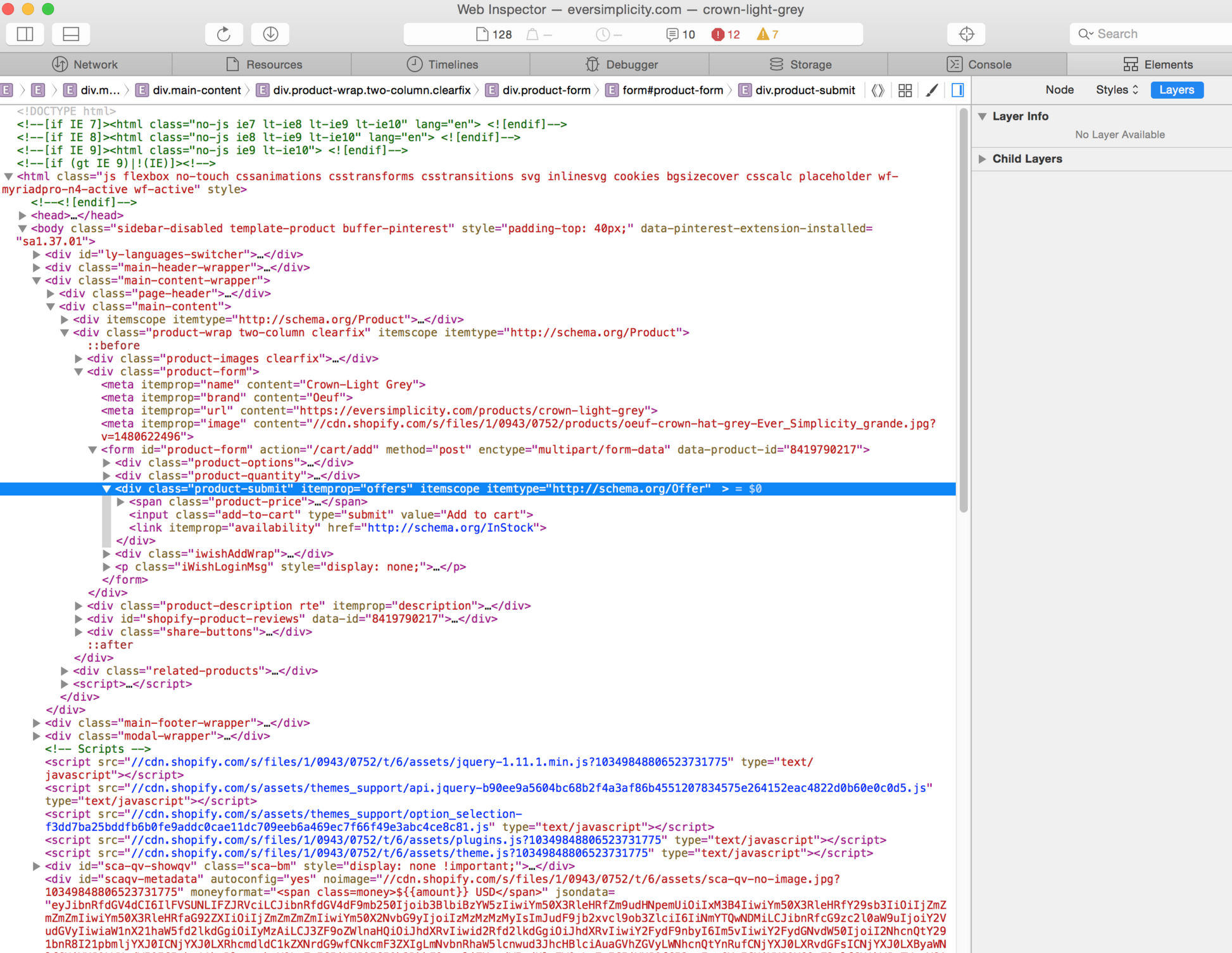Expand the head element node
This screenshot has width=1232, height=953.
coord(22,215)
